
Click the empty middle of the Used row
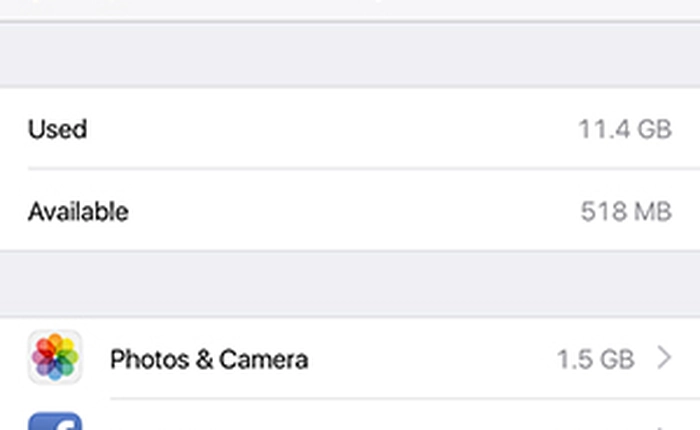click(330, 129)
